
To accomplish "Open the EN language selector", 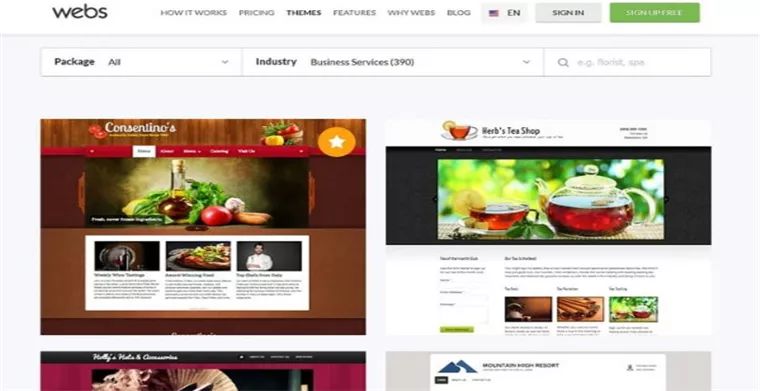I will coord(505,13).
